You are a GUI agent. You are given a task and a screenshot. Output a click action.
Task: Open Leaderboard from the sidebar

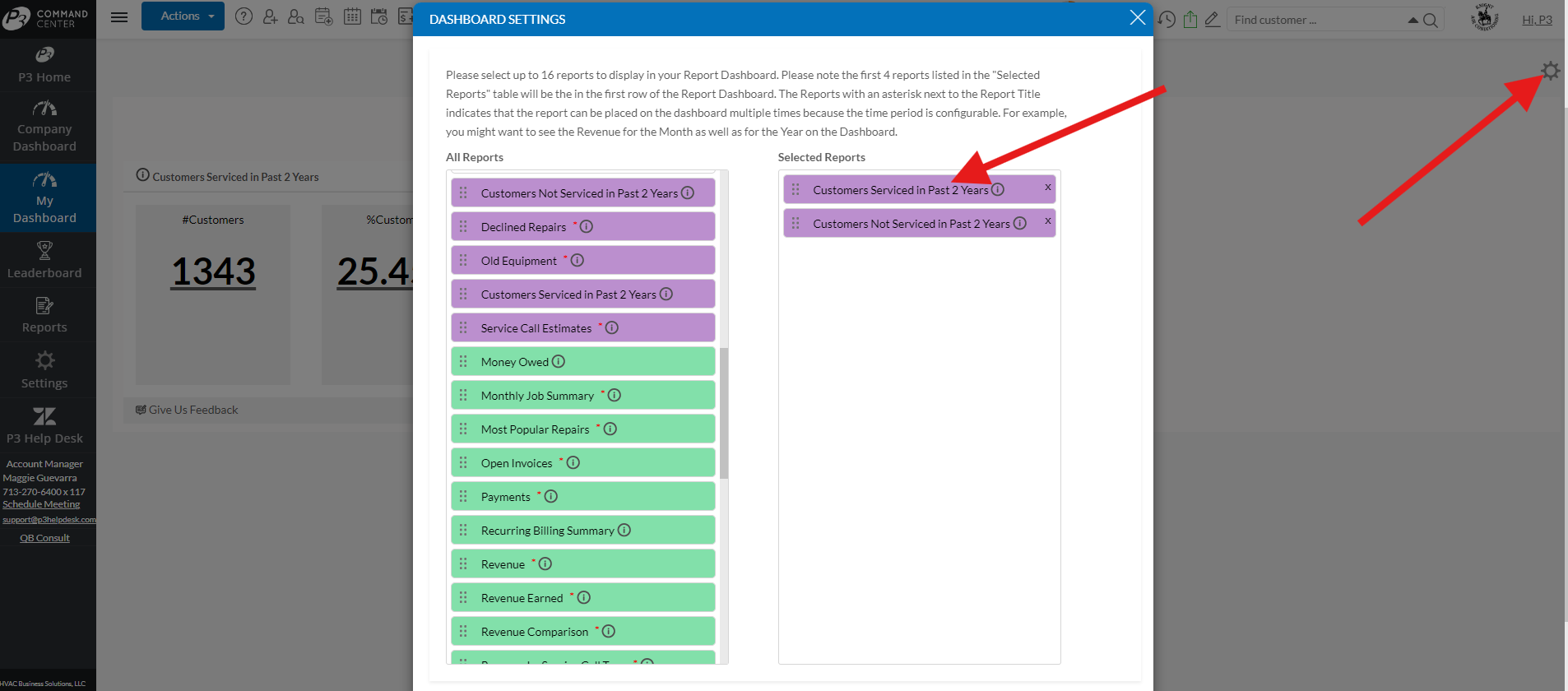pyautogui.click(x=45, y=260)
